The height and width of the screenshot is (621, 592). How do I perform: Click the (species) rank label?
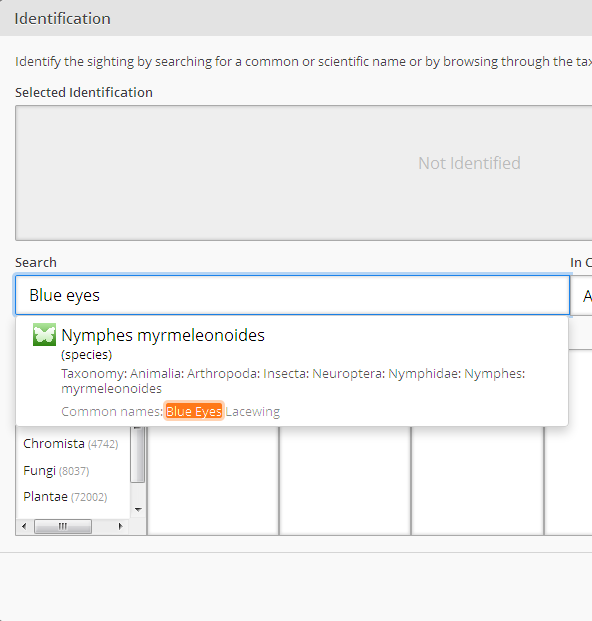(87, 354)
